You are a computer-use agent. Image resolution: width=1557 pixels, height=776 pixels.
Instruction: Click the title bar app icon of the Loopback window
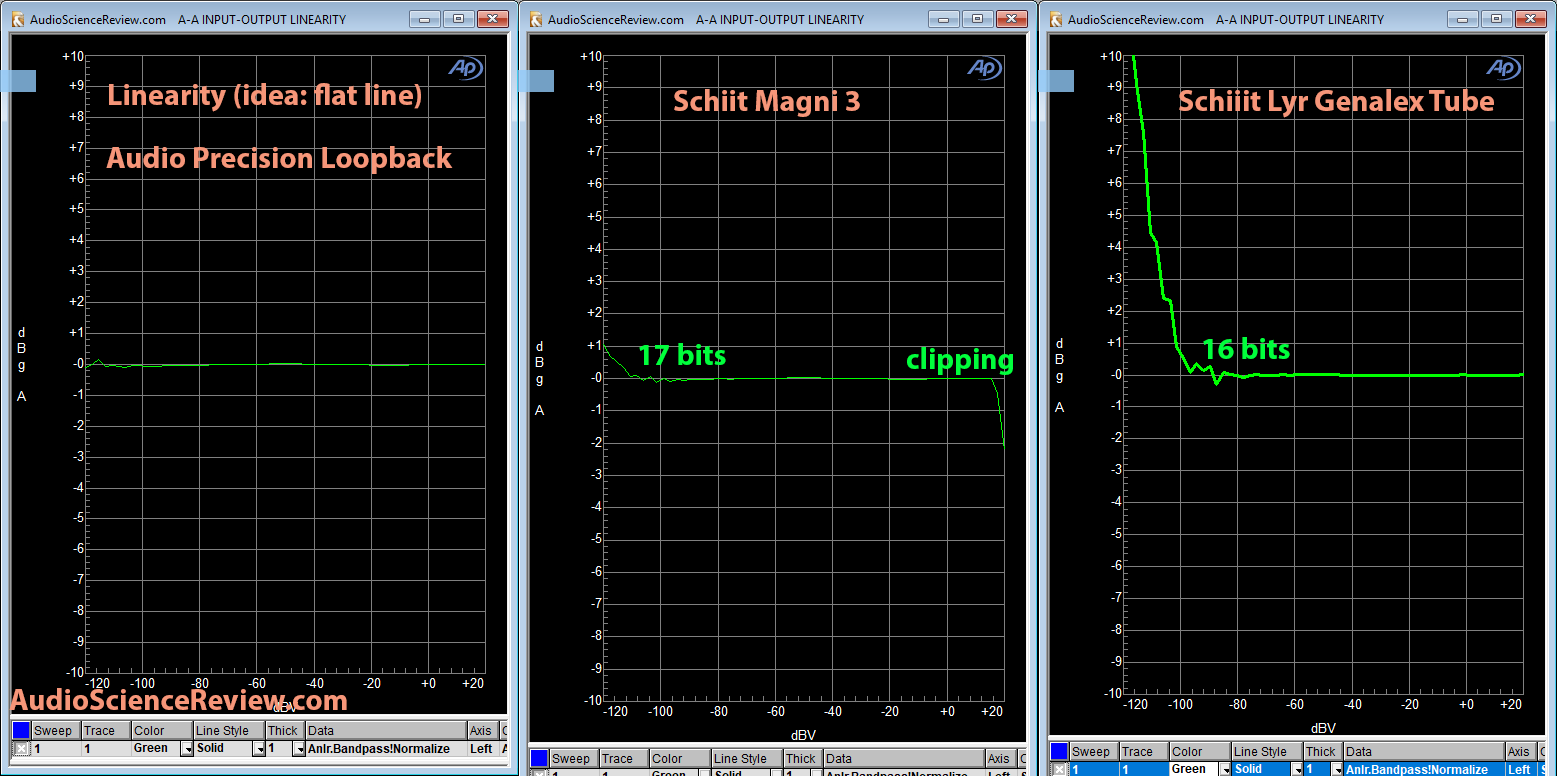click(17, 19)
